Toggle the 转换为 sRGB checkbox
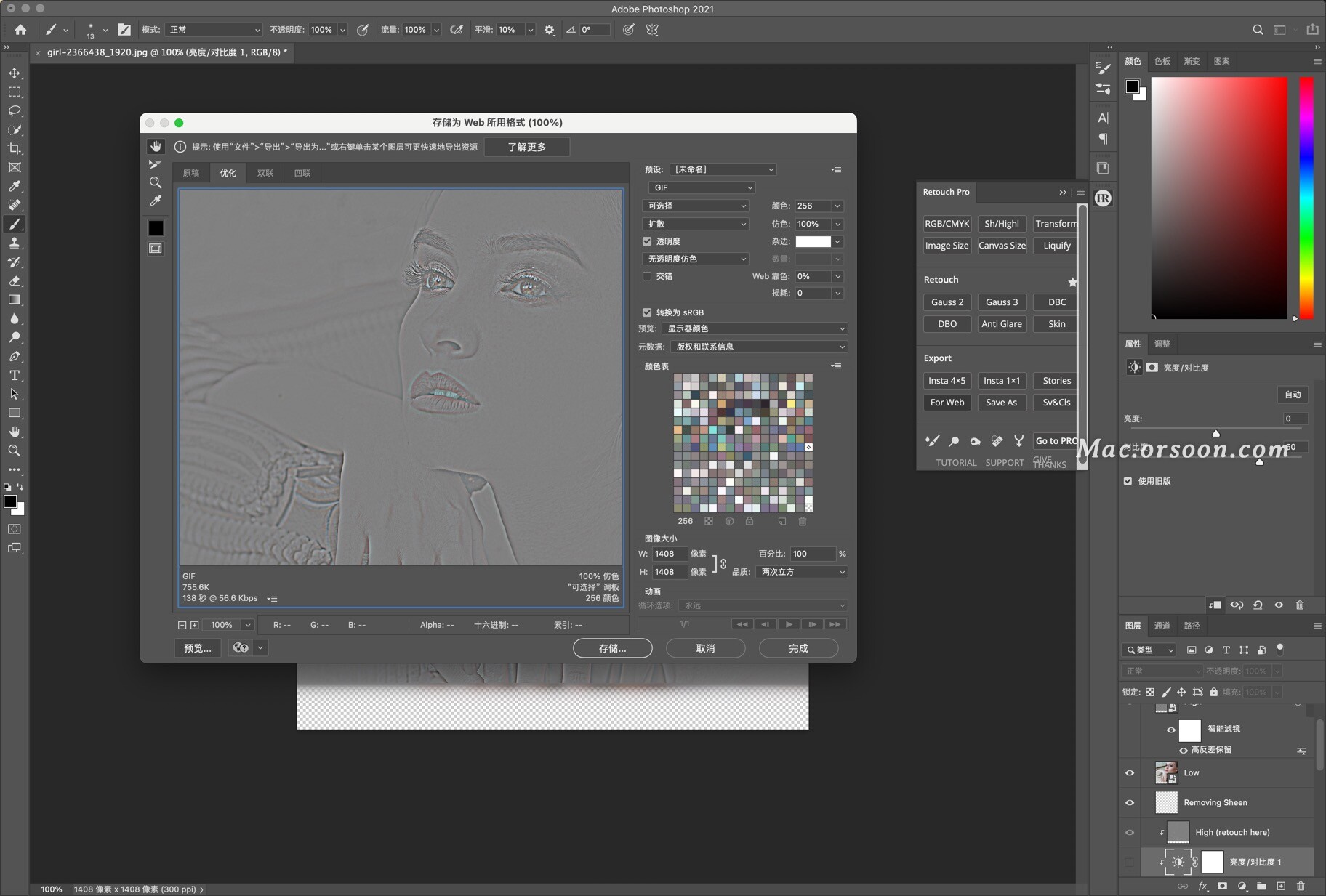This screenshot has height=896, width=1326. pyautogui.click(x=647, y=312)
